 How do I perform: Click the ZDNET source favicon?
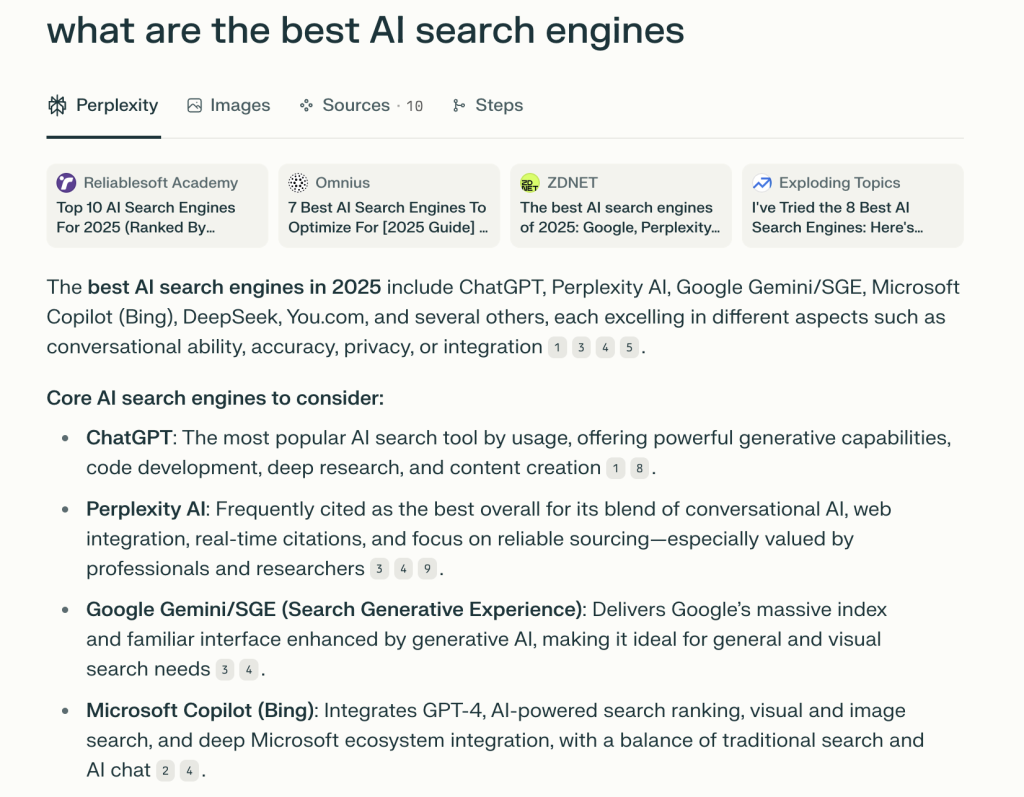pyautogui.click(x=530, y=183)
